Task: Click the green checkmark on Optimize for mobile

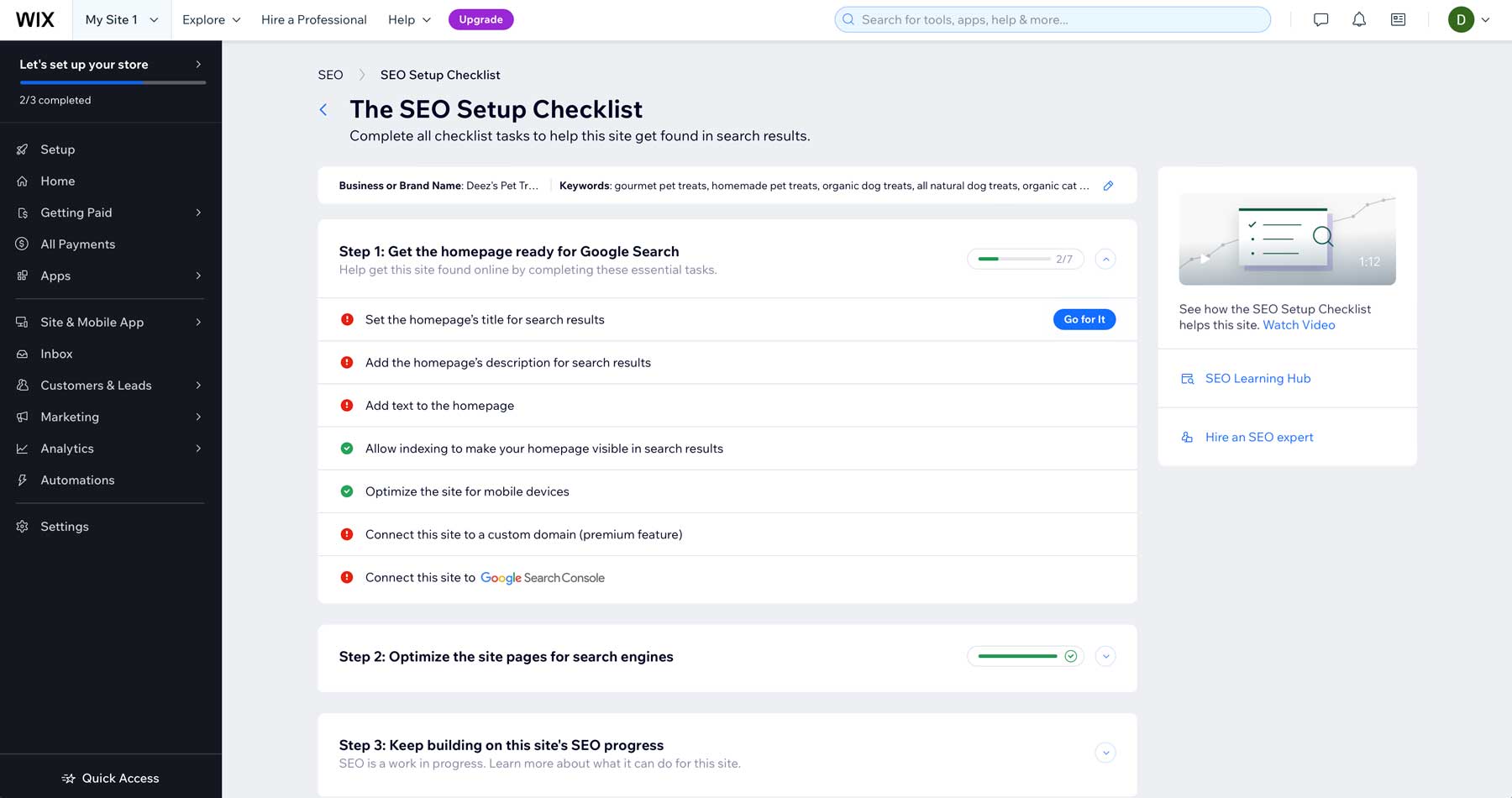Action: [x=347, y=491]
